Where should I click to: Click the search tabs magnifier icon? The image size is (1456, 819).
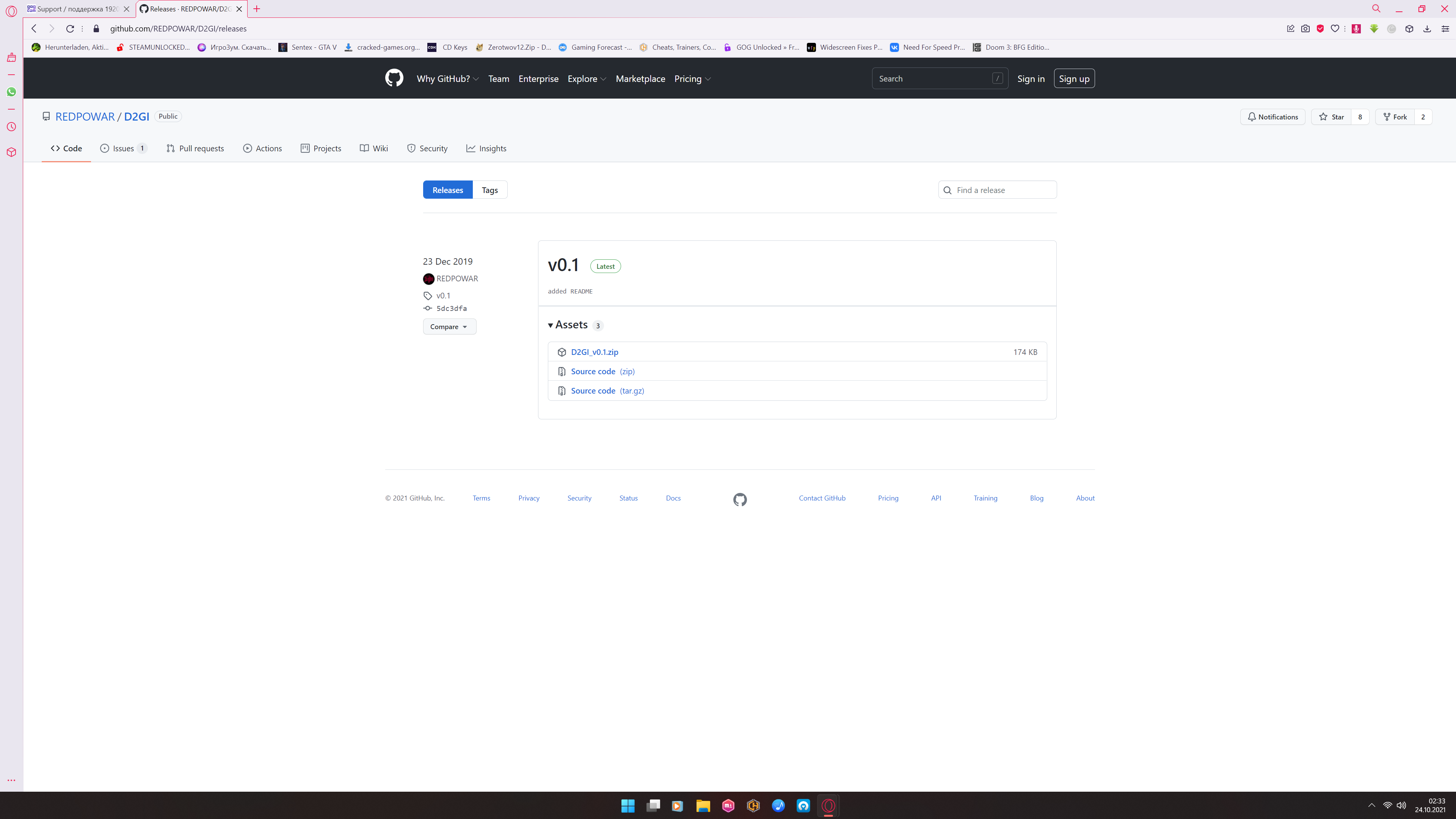[x=1376, y=8]
